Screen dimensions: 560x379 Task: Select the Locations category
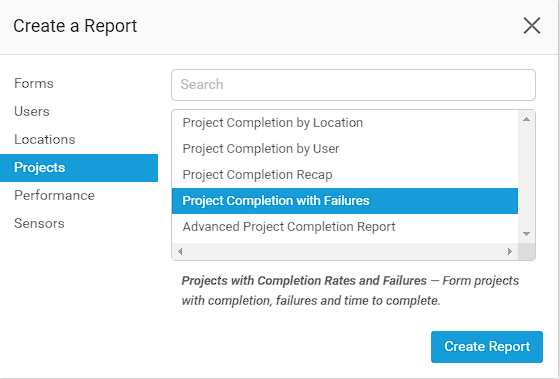[45, 139]
